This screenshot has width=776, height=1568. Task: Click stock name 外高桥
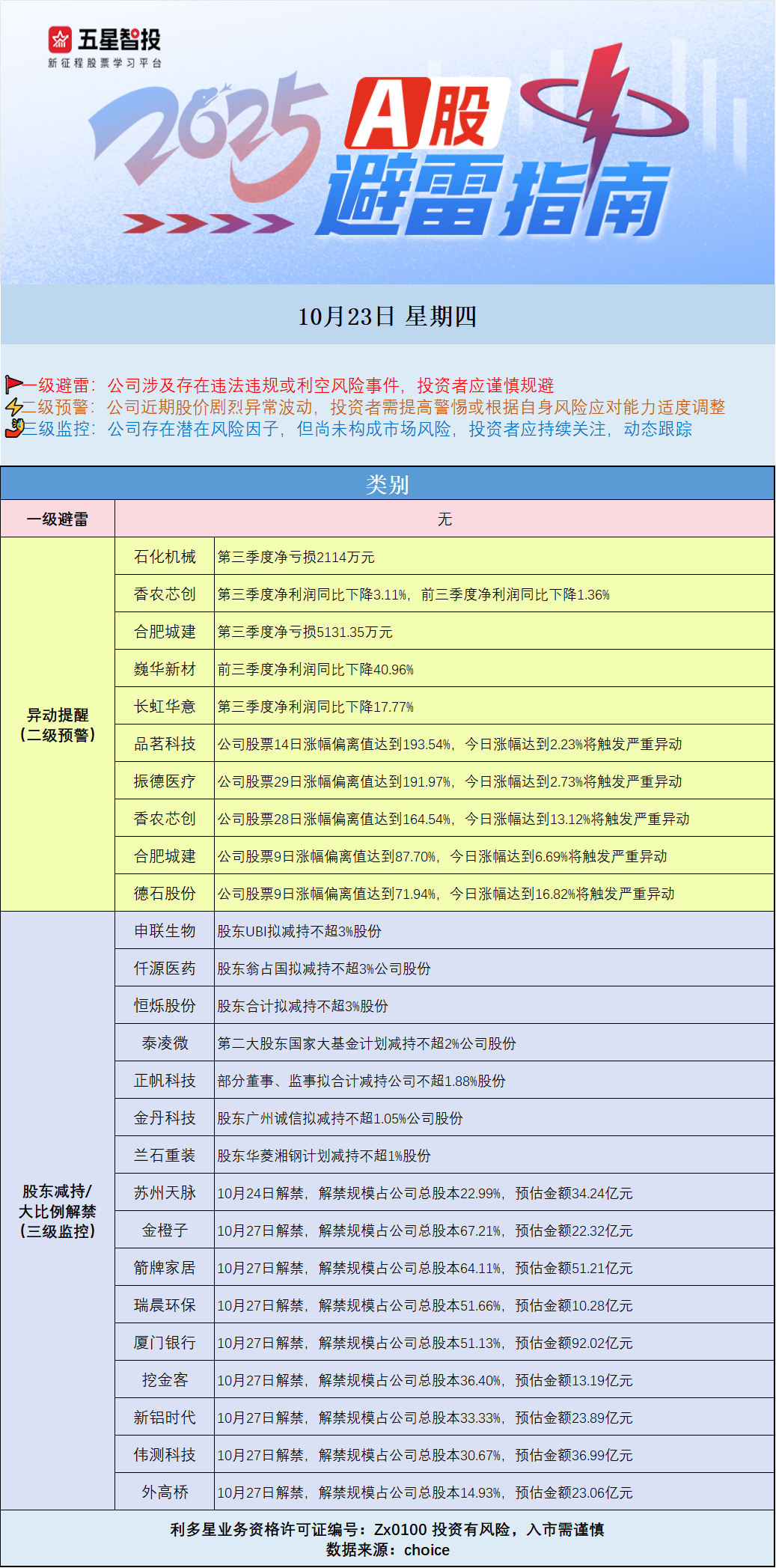[165, 1492]
